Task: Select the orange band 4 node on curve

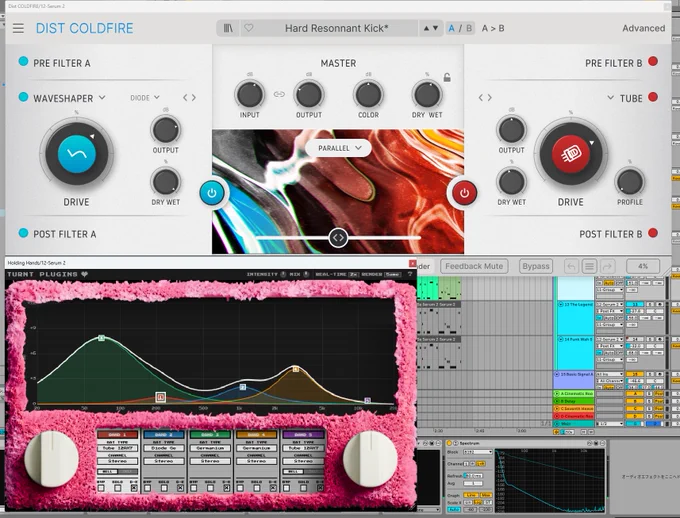Action: (296, 369)
